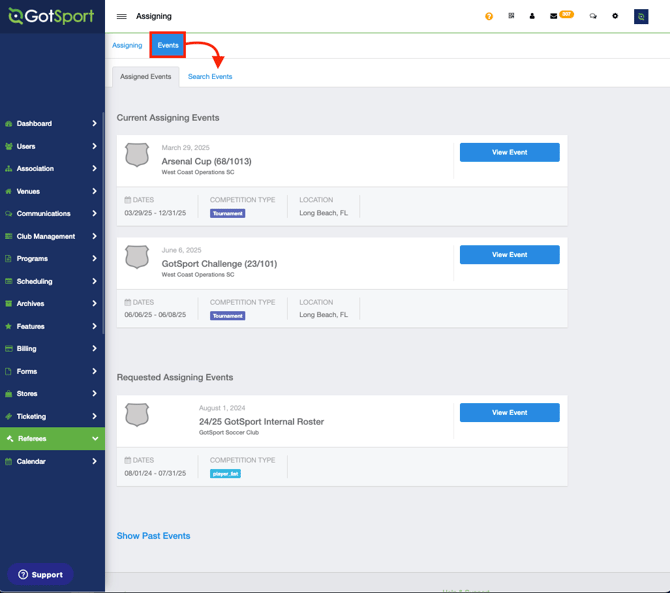The height and width of the screenshot is (593, 670).
Task: Click the mail notification count badge
Action: click(x=566, y=14)
